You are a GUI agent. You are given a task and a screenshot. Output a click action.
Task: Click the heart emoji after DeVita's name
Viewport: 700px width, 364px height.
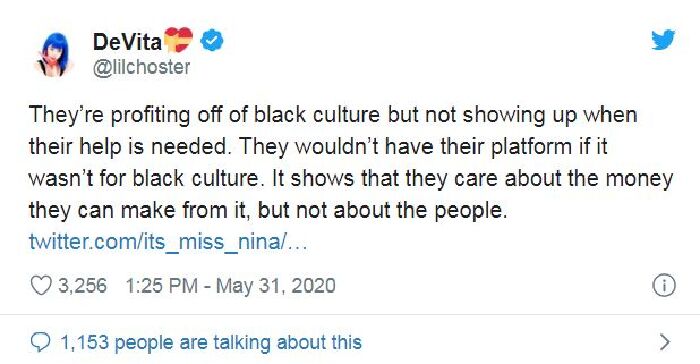tap(178, 39)
